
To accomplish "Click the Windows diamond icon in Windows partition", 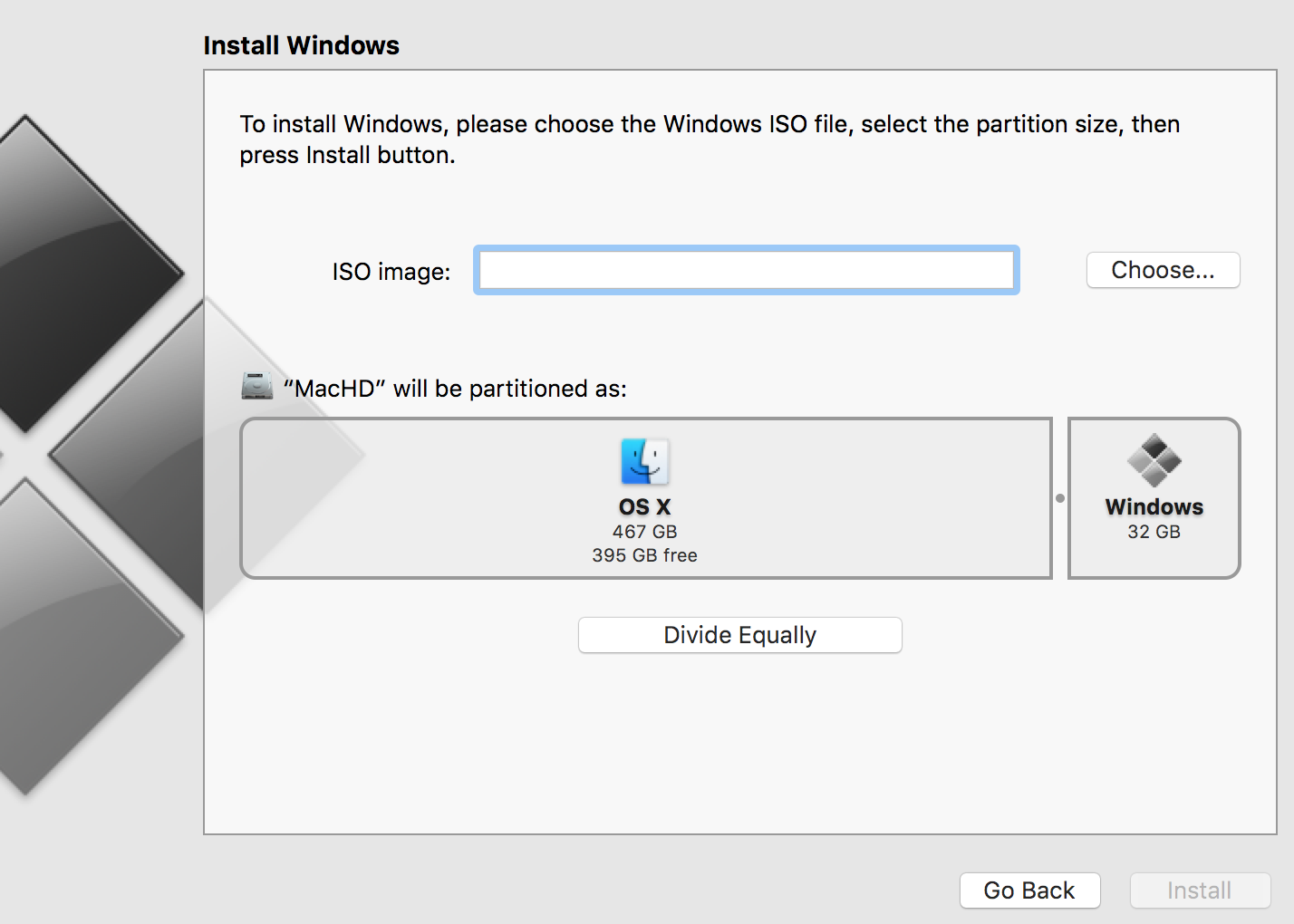I will (x=1154, y=460).
